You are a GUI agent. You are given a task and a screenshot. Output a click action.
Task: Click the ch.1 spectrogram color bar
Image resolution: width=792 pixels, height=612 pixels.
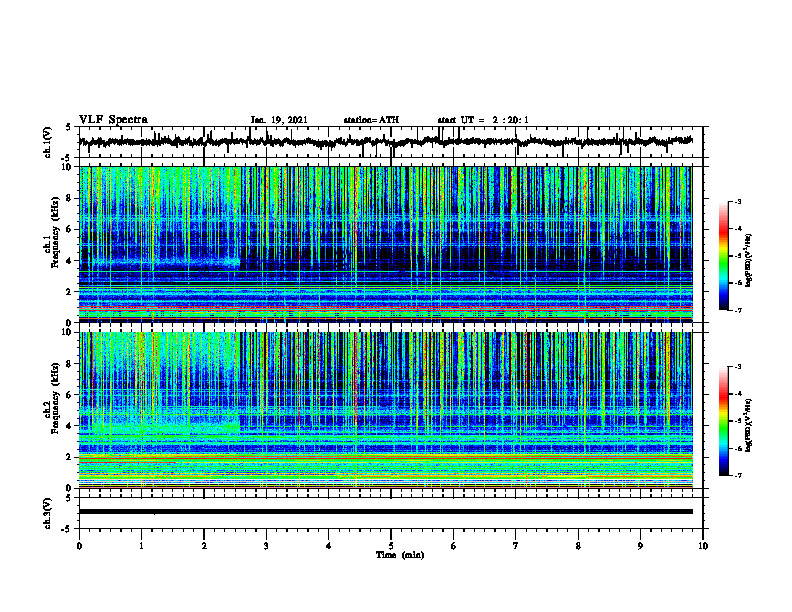(723, 256)
